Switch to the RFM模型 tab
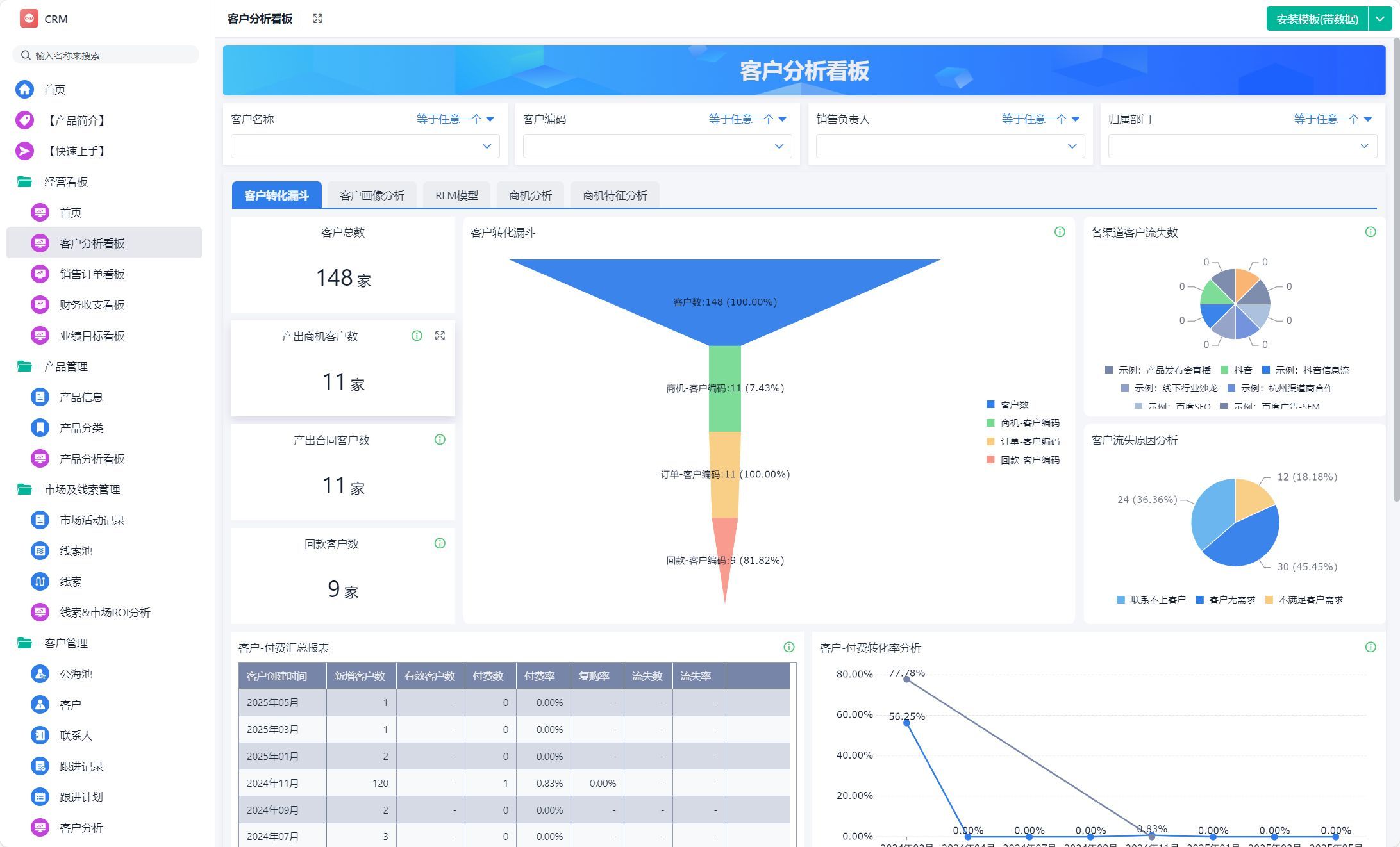The width and height of the screenshot is (1400, 847). [456, 195]
